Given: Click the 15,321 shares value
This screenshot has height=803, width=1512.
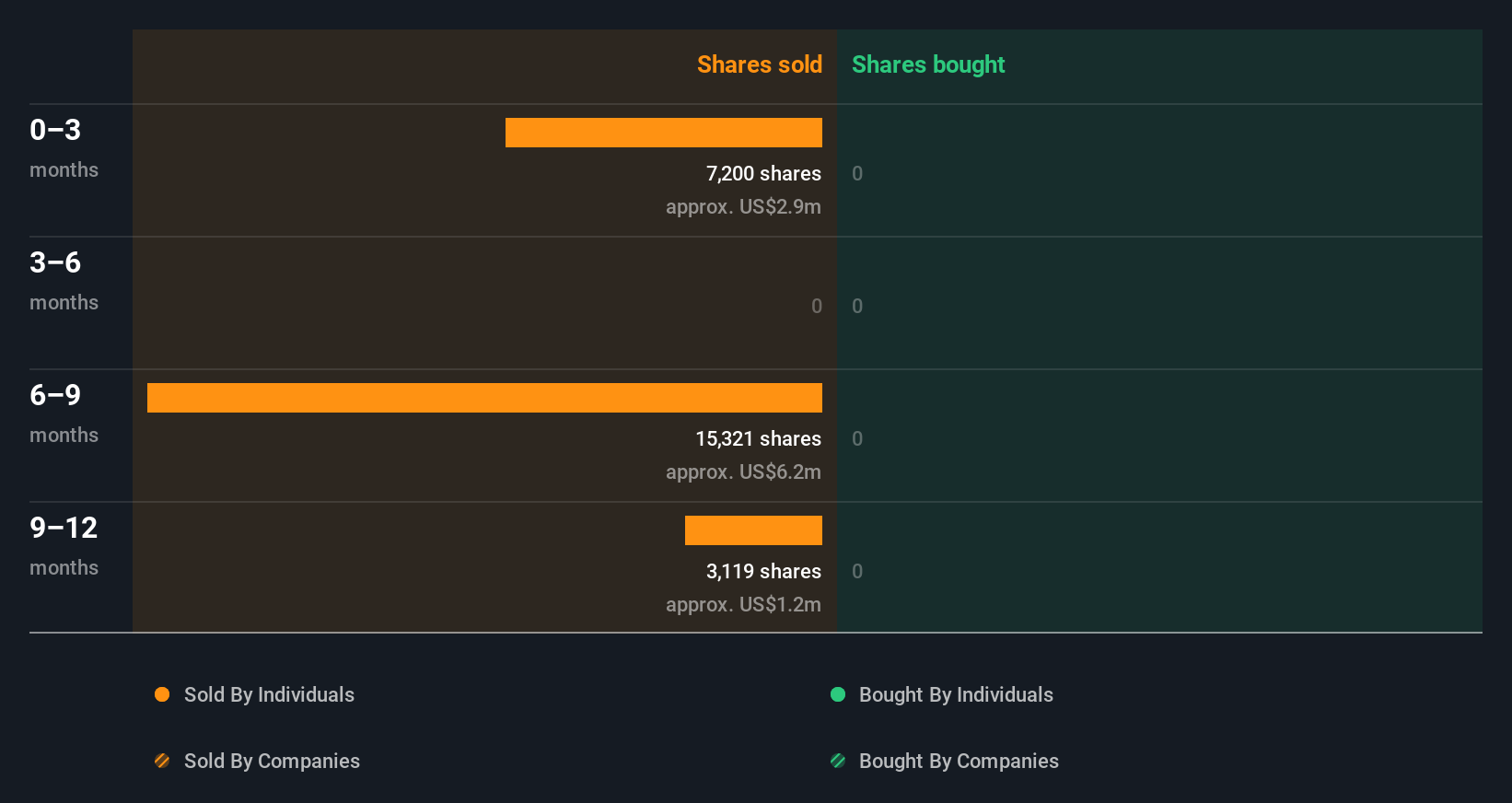Looking at the screenshot, I should (x=758, y=438).
